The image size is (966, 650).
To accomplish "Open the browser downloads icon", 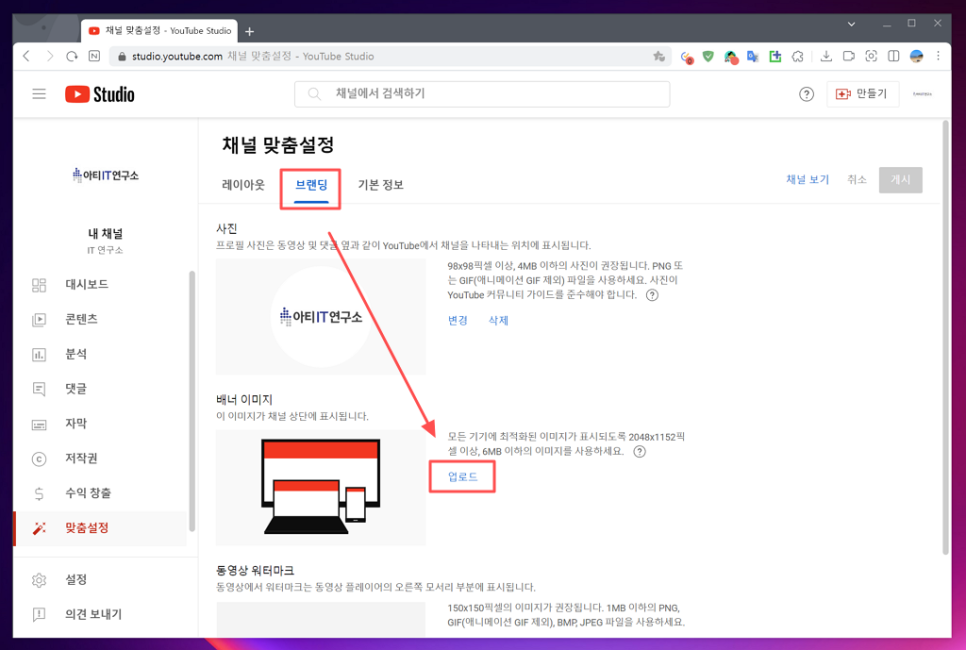I will [x=826, y=57].
